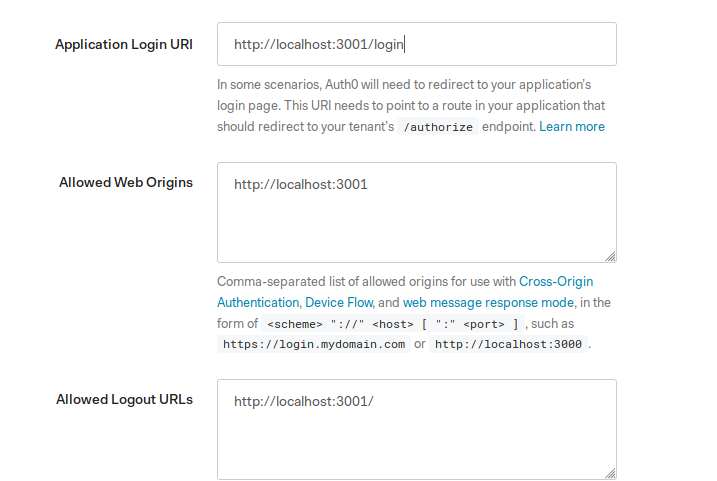Screen dimensions: 717x481
Task: Click the Allowed Web Origins label
Action: (x=126, y=182)
